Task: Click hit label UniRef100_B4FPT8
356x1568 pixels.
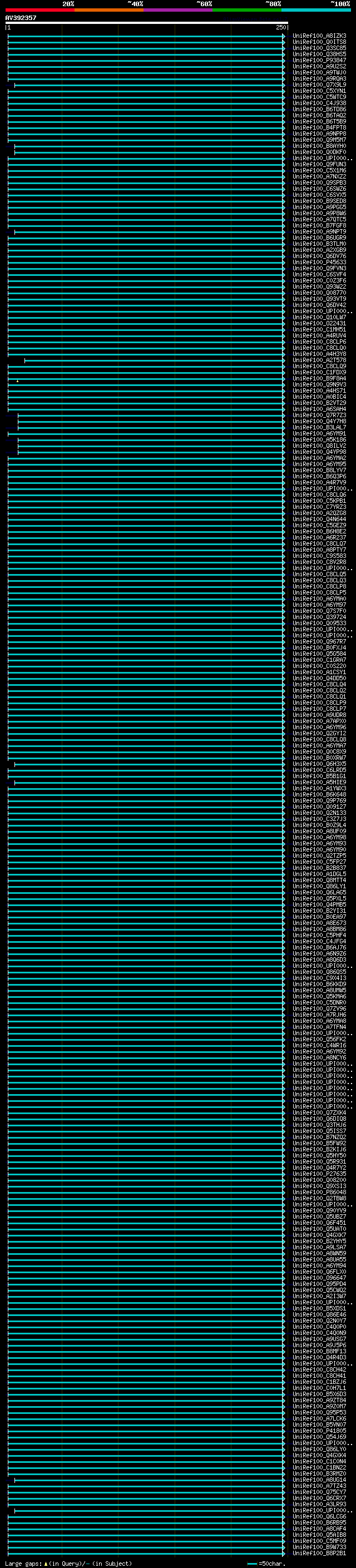Action: coord(319,128)
